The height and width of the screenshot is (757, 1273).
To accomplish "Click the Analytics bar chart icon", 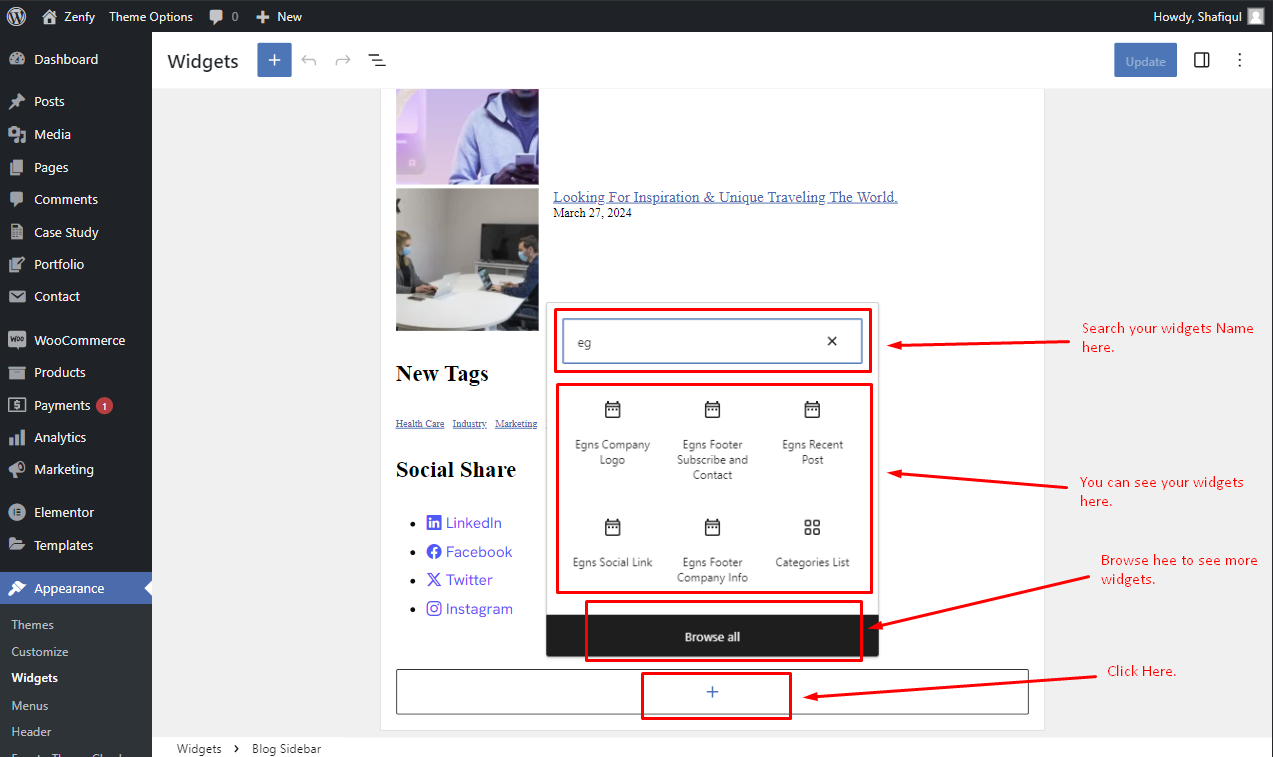I will (17, 437).
